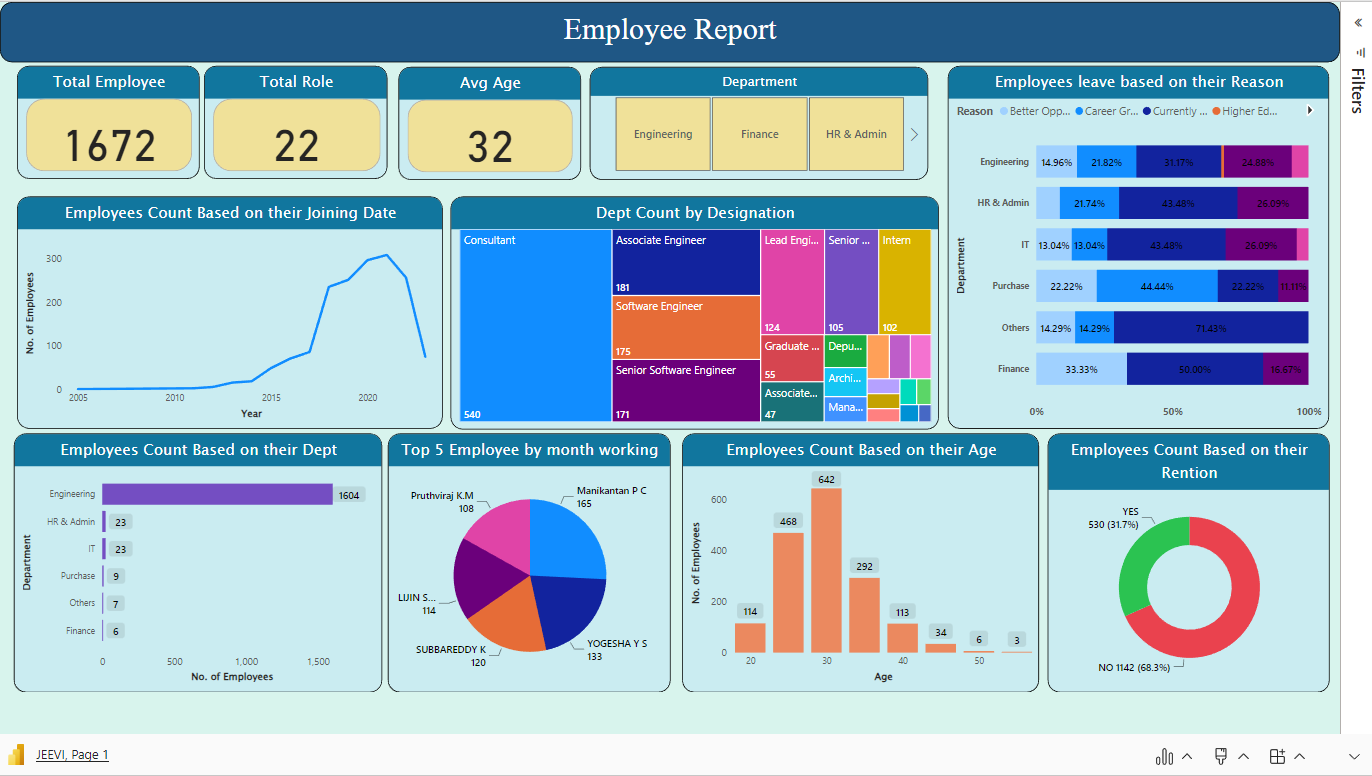Viewport: 1372px width, 776px height.
Task: Click the chevron at bottom-right corner
Action: click(1355, 756)
